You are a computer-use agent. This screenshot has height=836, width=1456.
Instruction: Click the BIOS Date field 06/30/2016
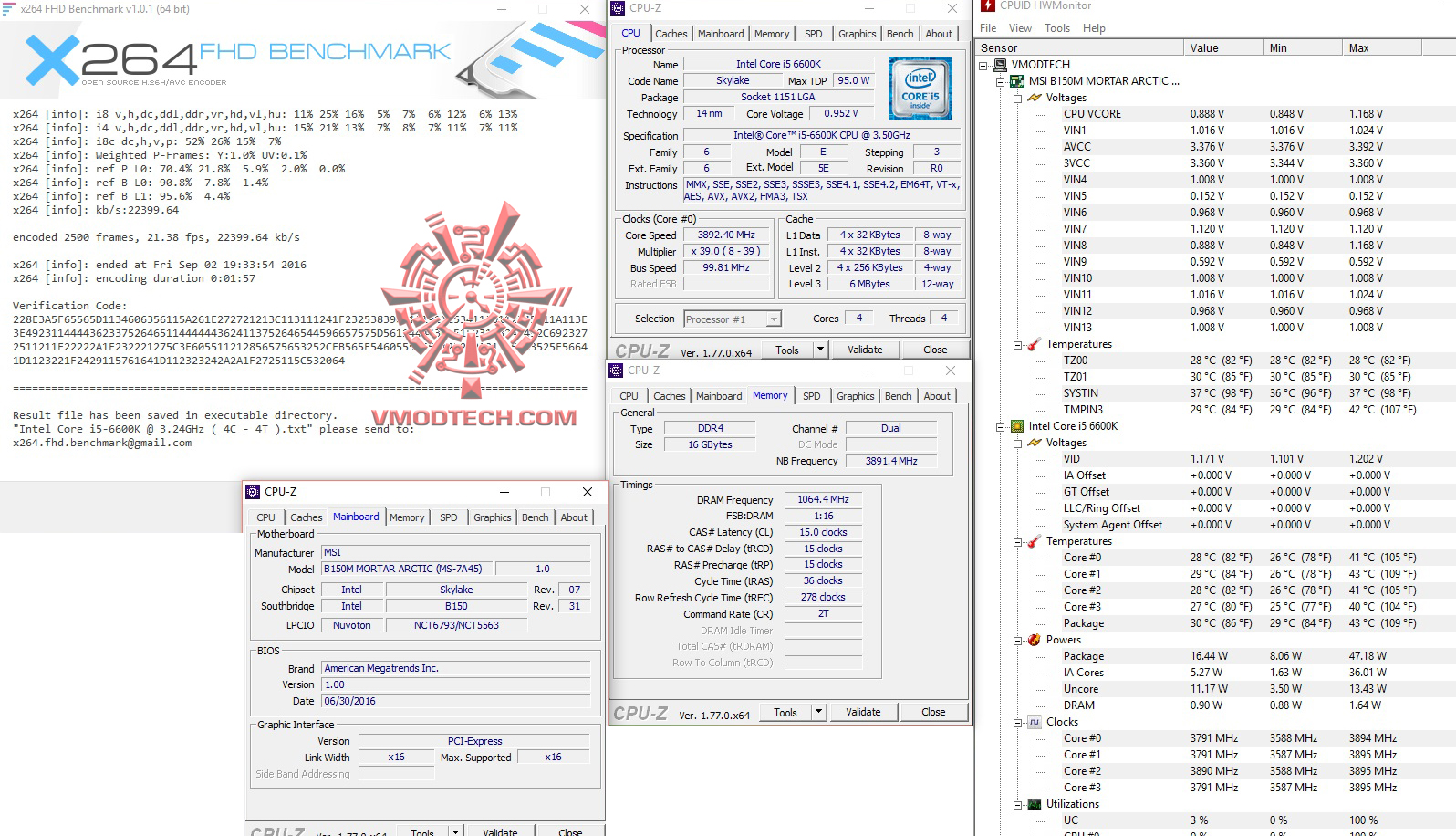coord(455,701)
